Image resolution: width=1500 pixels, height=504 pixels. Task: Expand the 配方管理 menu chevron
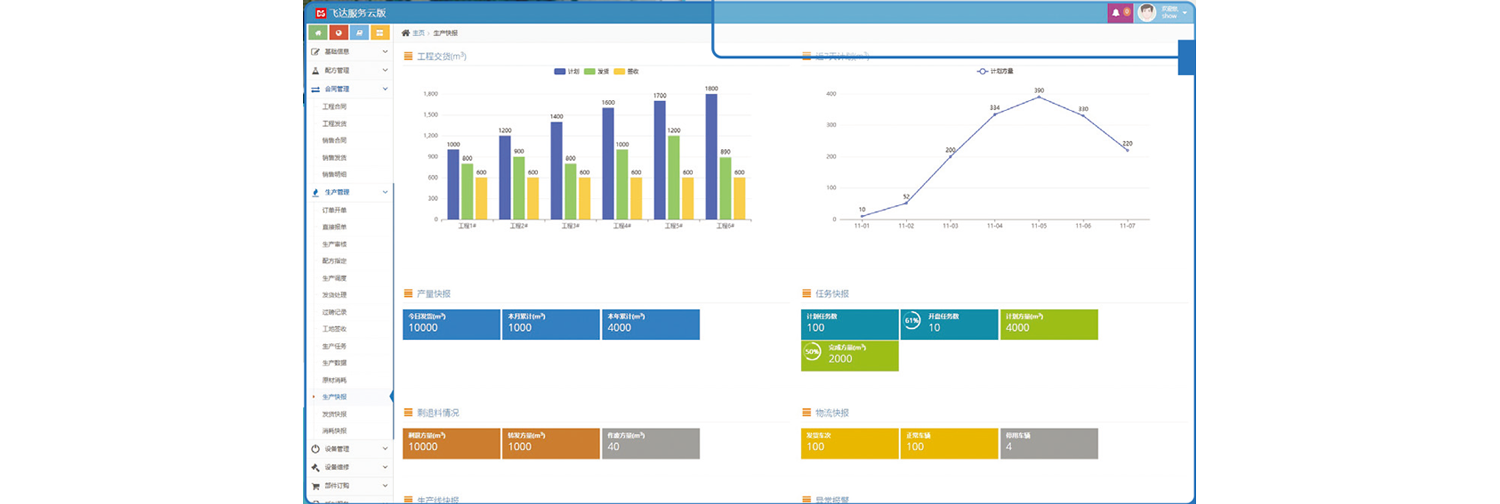(x=385, y=71)
